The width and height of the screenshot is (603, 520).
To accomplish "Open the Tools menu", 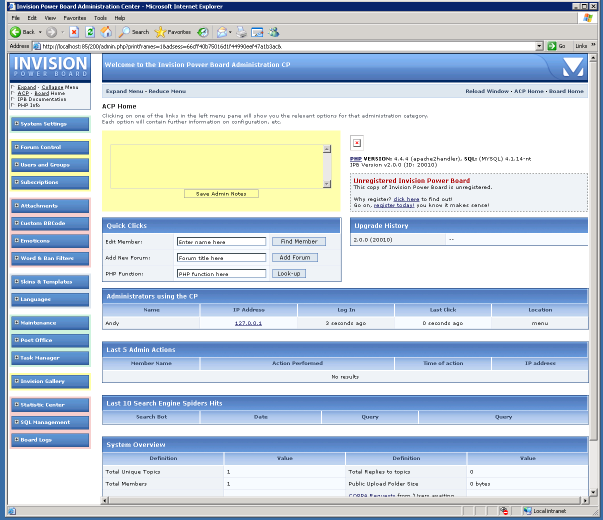I will click(101, 18).
